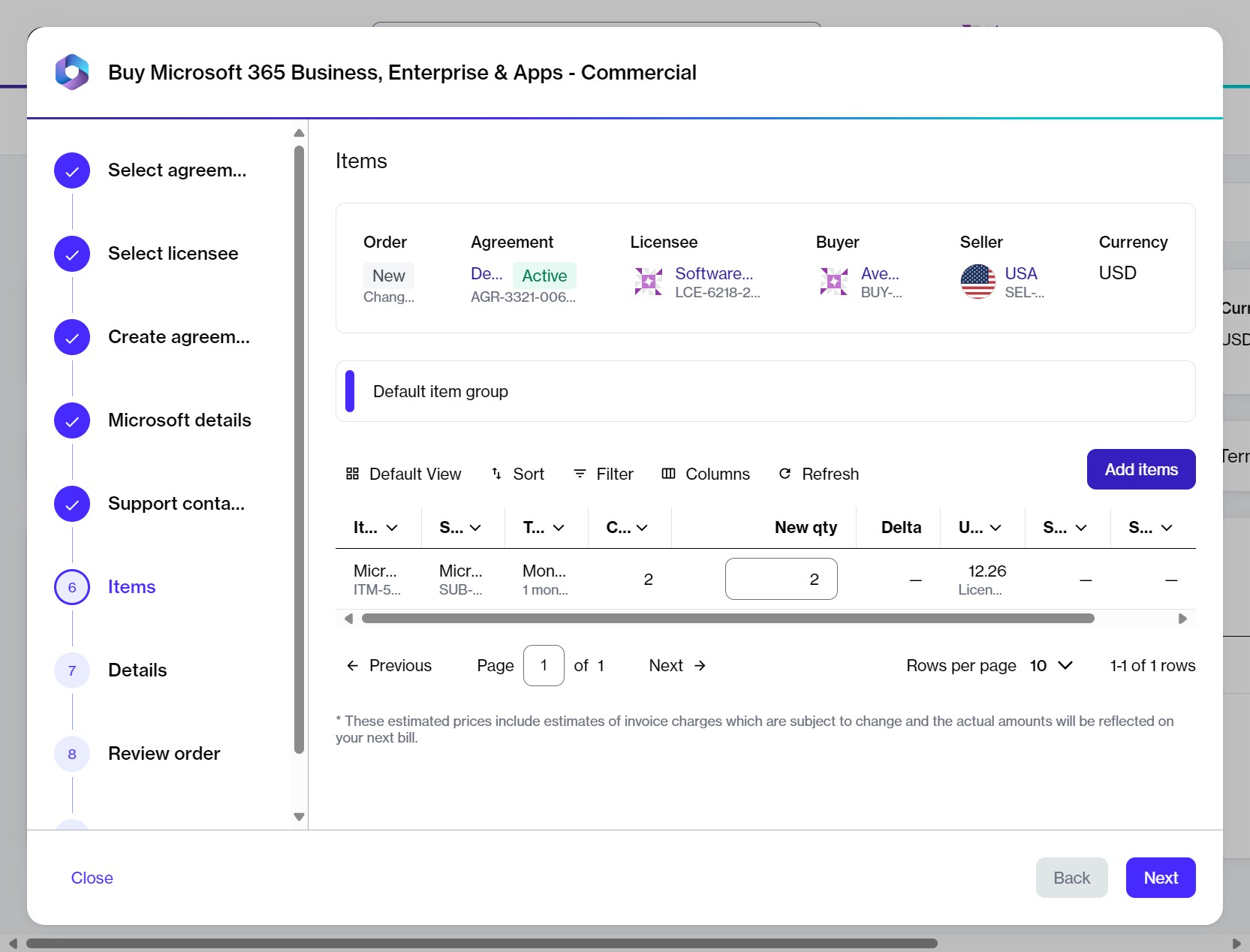Expand the U... column header chevron

click(995, 528)
